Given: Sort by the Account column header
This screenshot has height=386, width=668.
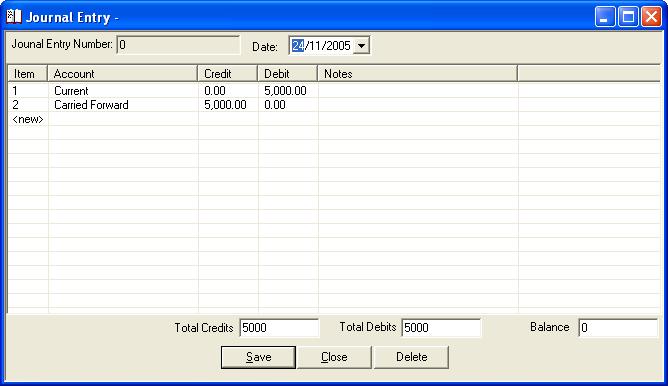Looking at the screenshot, I should (x=122, y=74).
